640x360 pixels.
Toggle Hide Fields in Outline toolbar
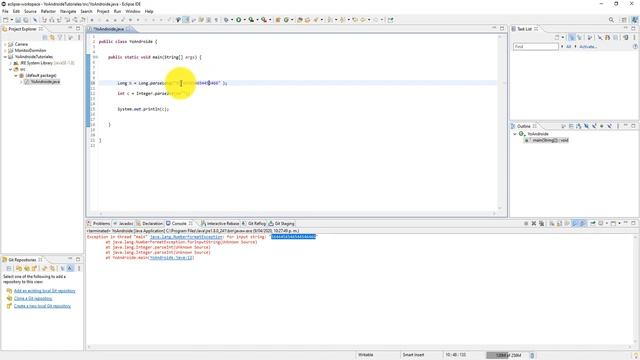tap(586, 126)
